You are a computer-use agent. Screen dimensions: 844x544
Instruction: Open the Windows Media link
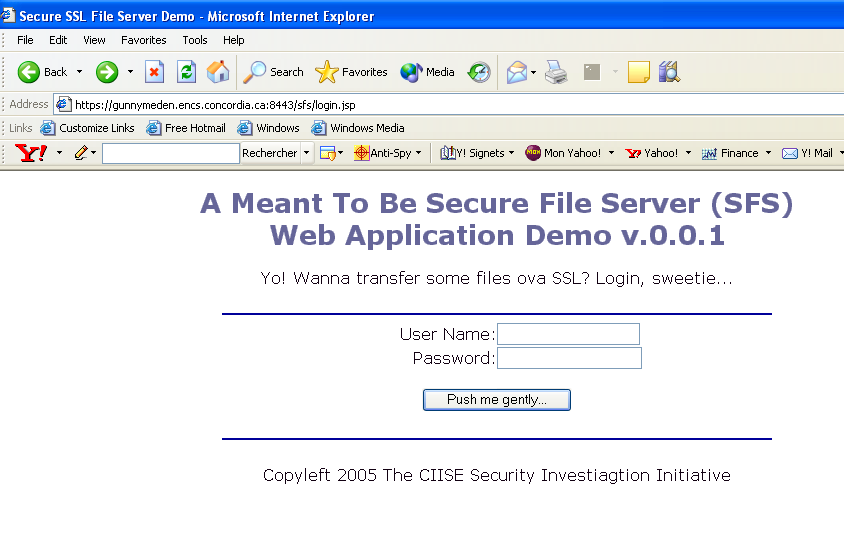click(x=358, y=128)
